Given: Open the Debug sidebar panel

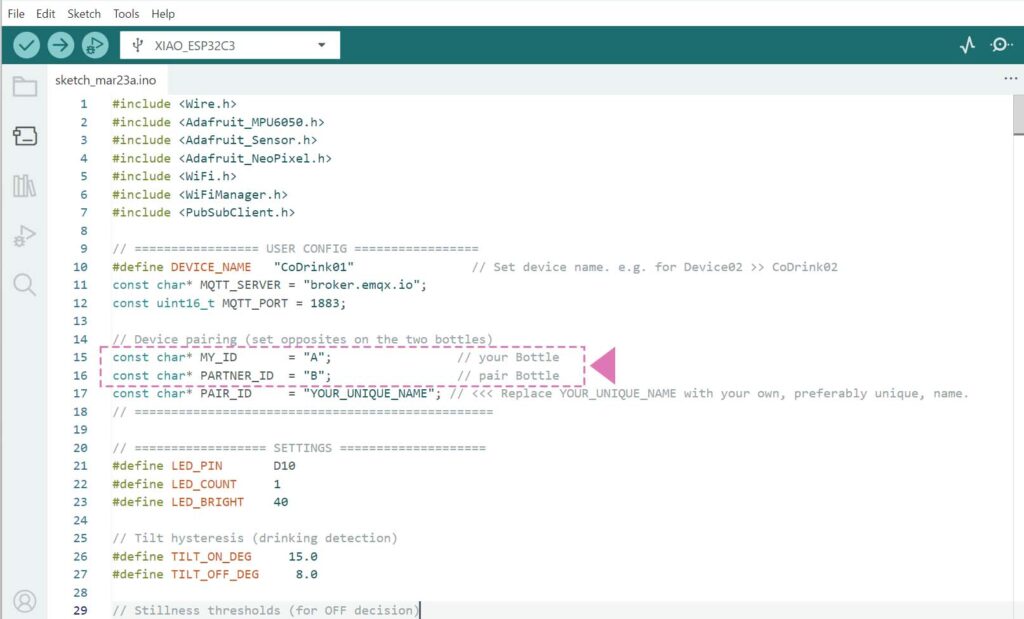Looking at the screenshot, I should point(24,236).
